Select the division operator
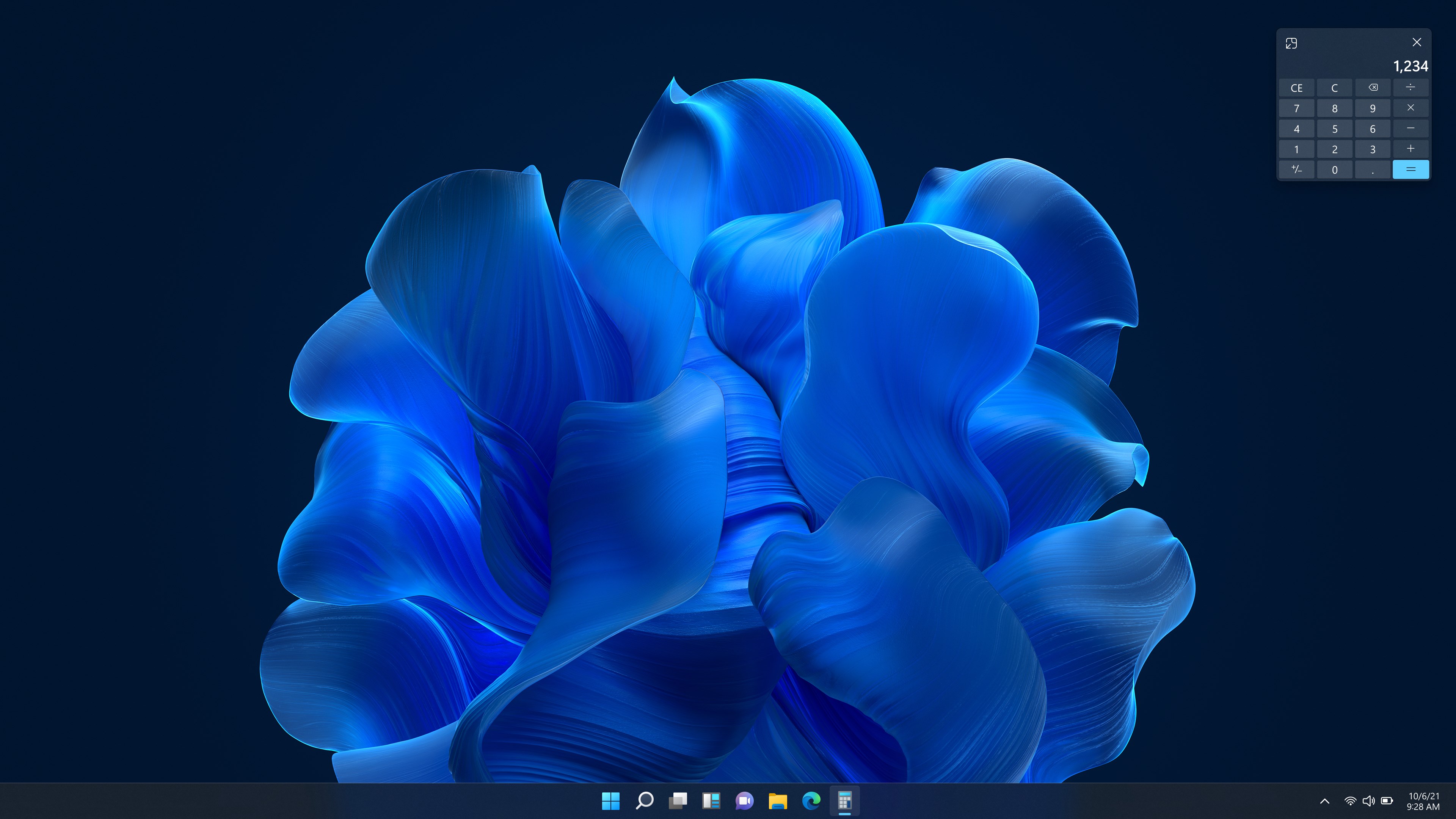 (x=1411, y=88)
